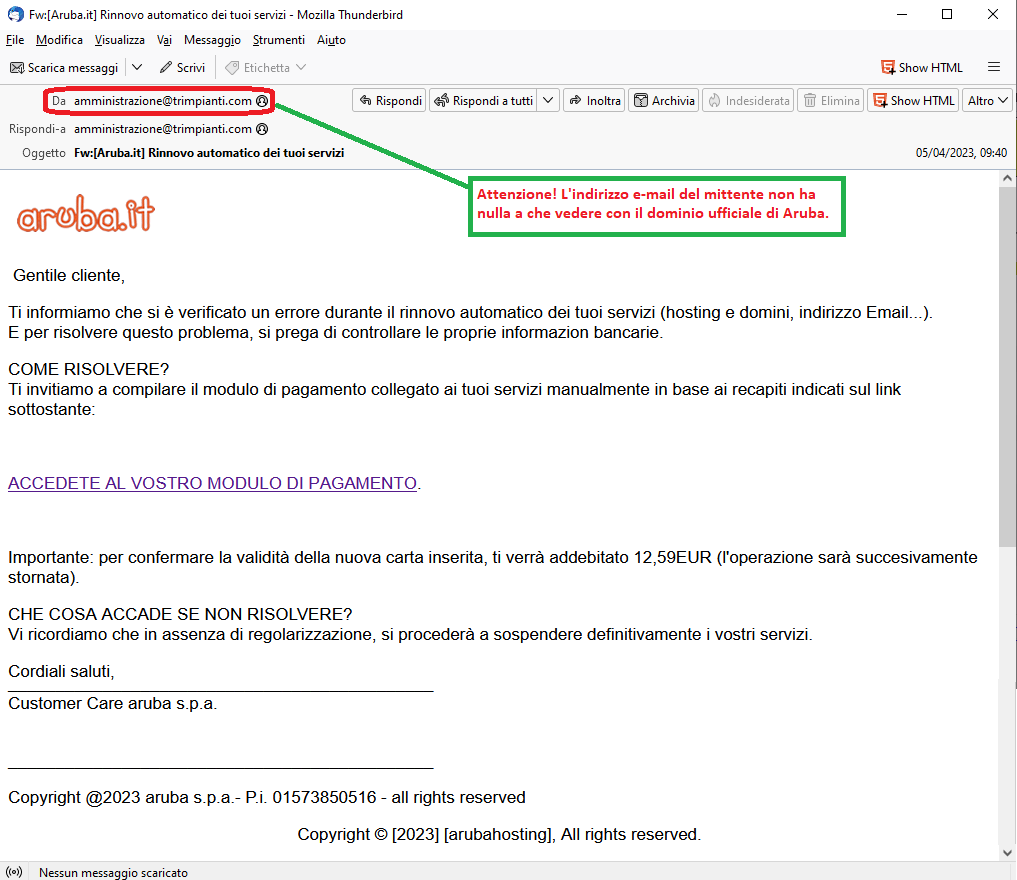
Task: Delete the message with Elimina
Action: pyautogui.click(x=831, y=101)
